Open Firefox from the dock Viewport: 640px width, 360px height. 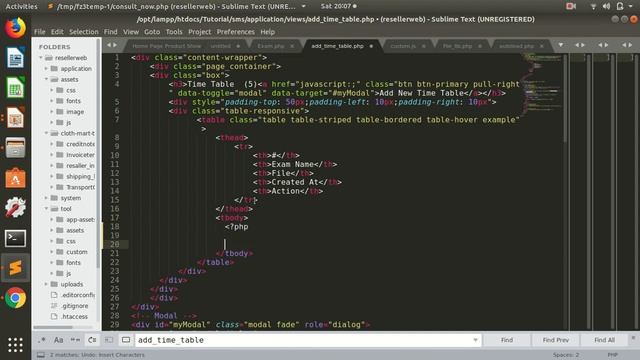point(16,28)
